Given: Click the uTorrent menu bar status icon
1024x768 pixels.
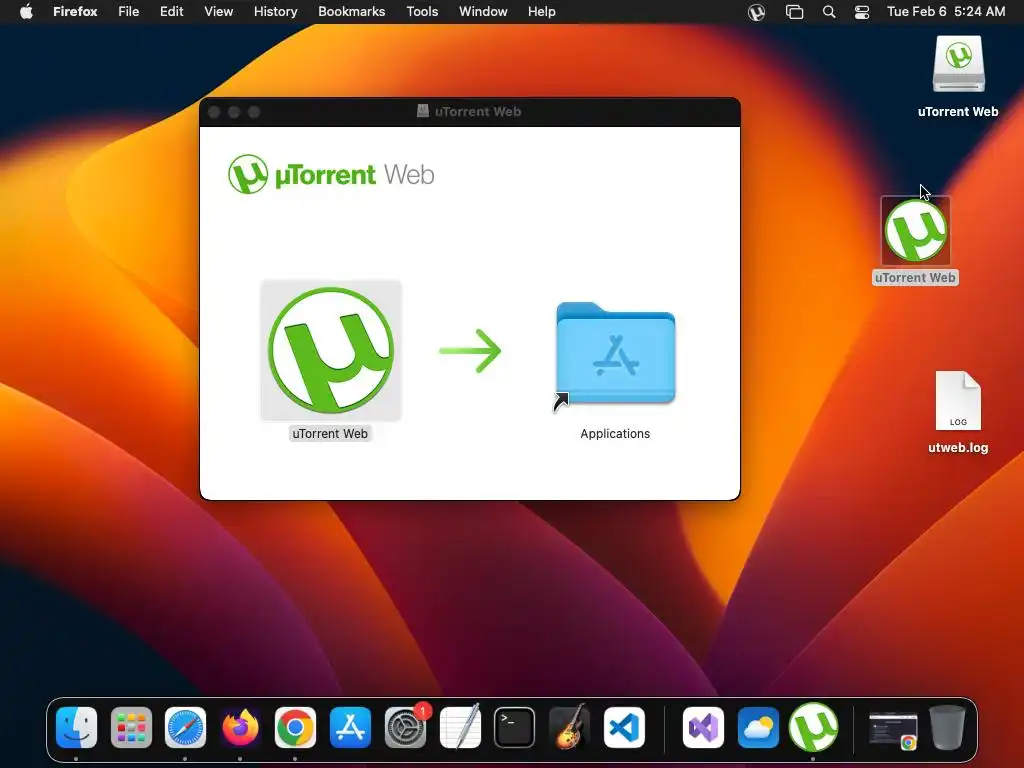Looking at the screenshot, I should click(756, 12).
